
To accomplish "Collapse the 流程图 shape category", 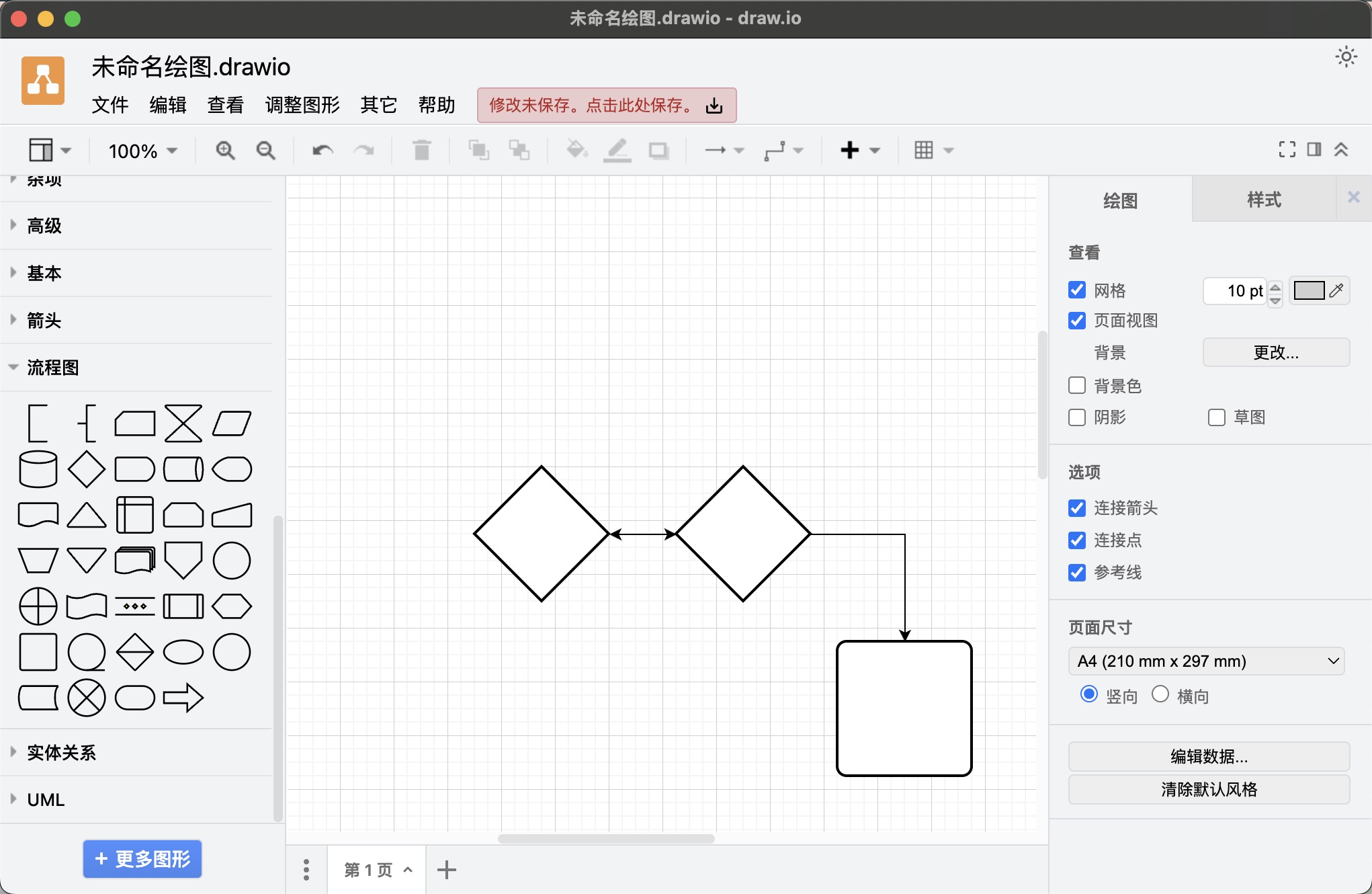I will (52, 368).
